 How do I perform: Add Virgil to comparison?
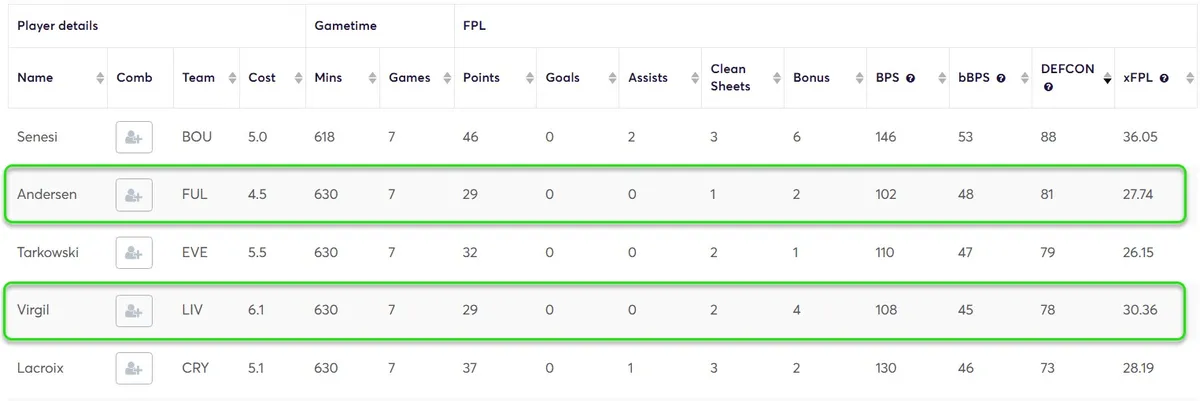(x=134, y=311)
